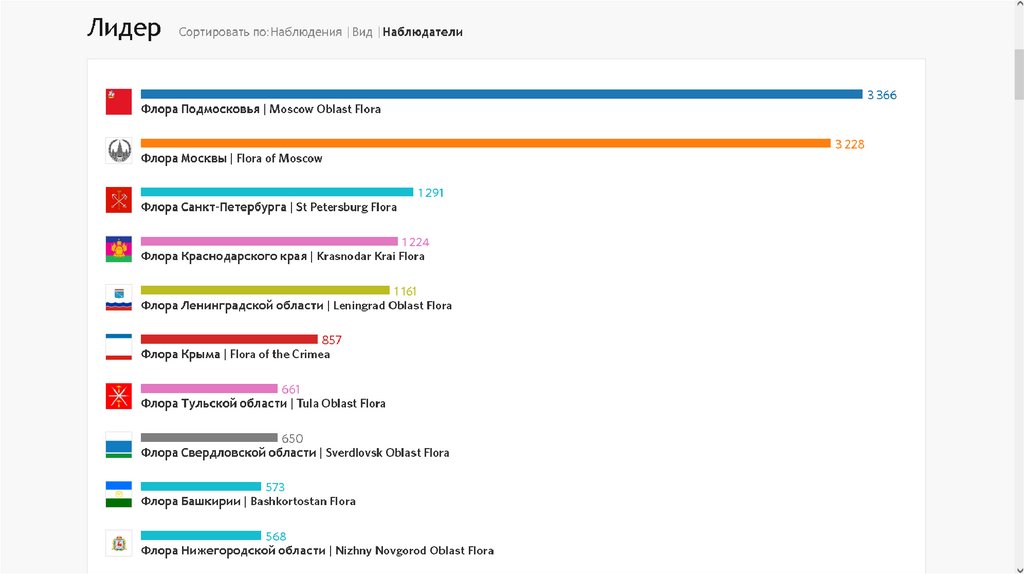
Task: Click the scrollbar down arrow
Action: tap(1019, 569)
